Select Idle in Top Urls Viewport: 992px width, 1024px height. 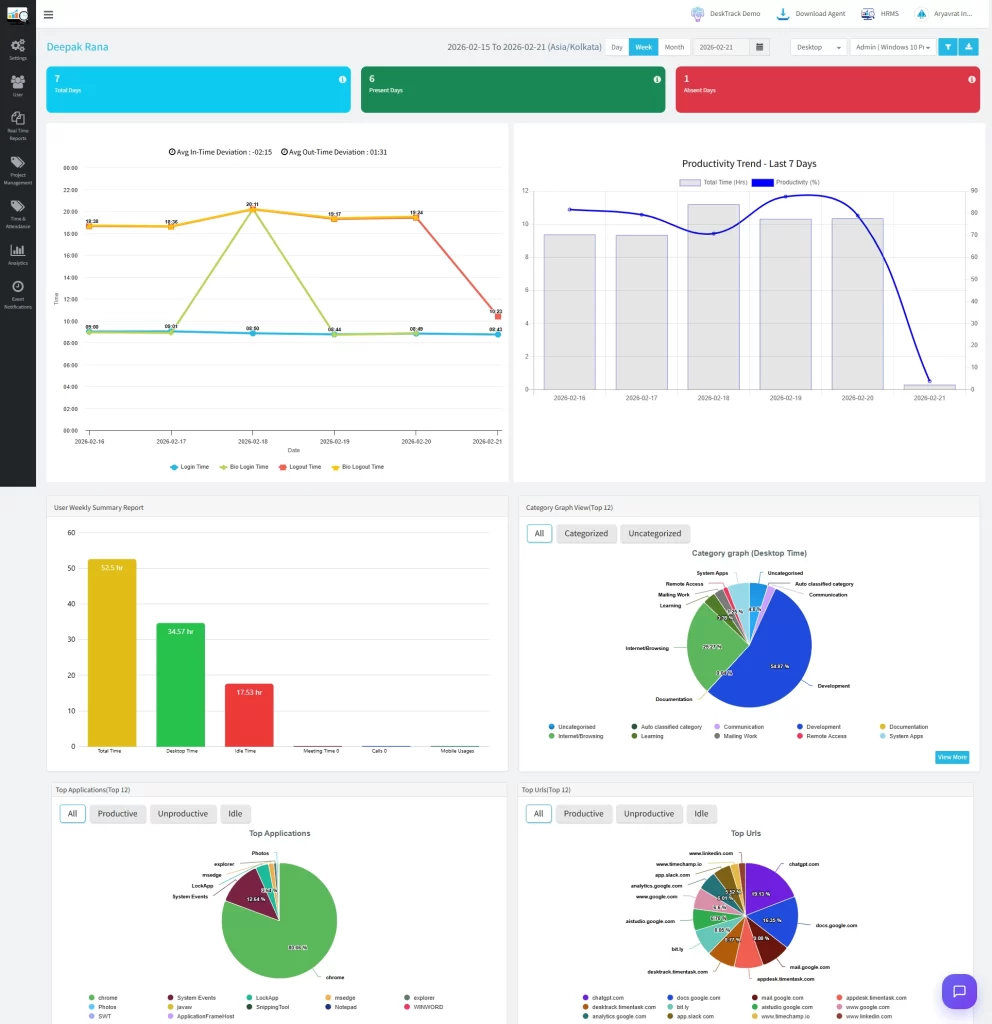[701, 814]
